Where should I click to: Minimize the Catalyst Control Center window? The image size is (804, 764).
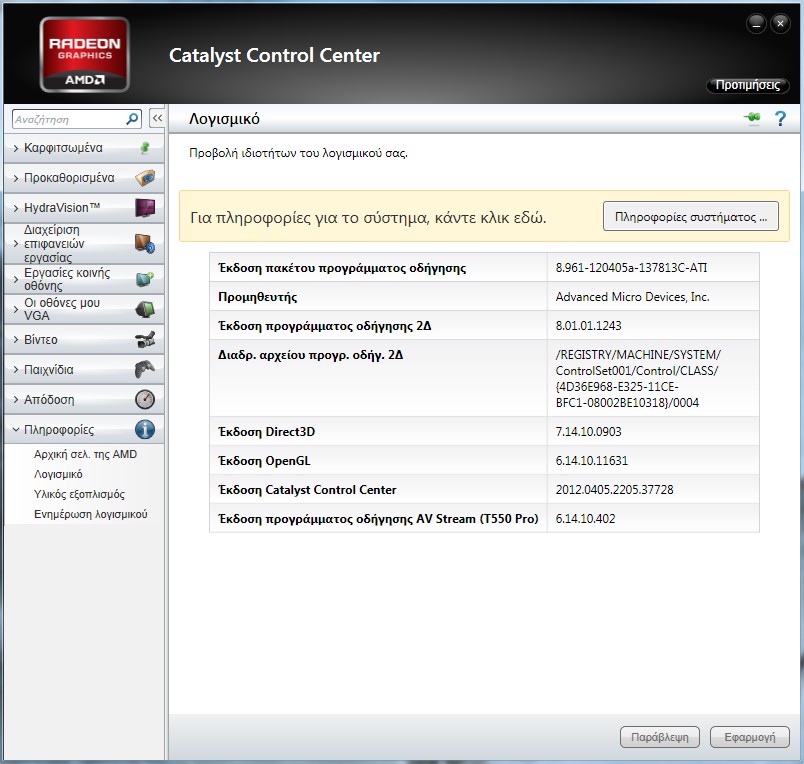point(756,24)
